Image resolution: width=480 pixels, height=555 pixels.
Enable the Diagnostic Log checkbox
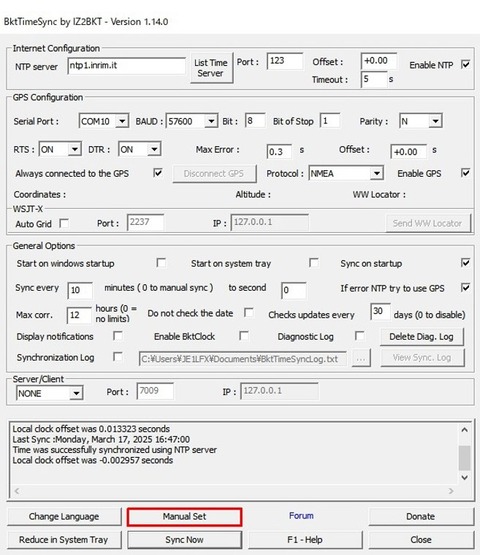(359, 336)
